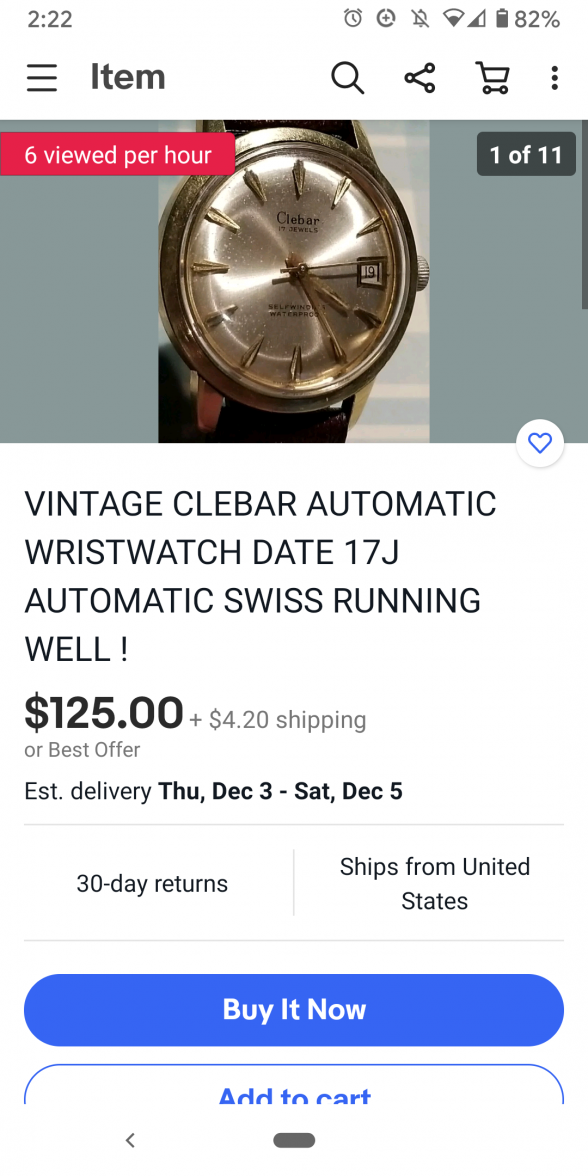Click the Add to cart button
Viewport: 588px width, 1176px height.
pyautogui.click(x=294, y=1084)
